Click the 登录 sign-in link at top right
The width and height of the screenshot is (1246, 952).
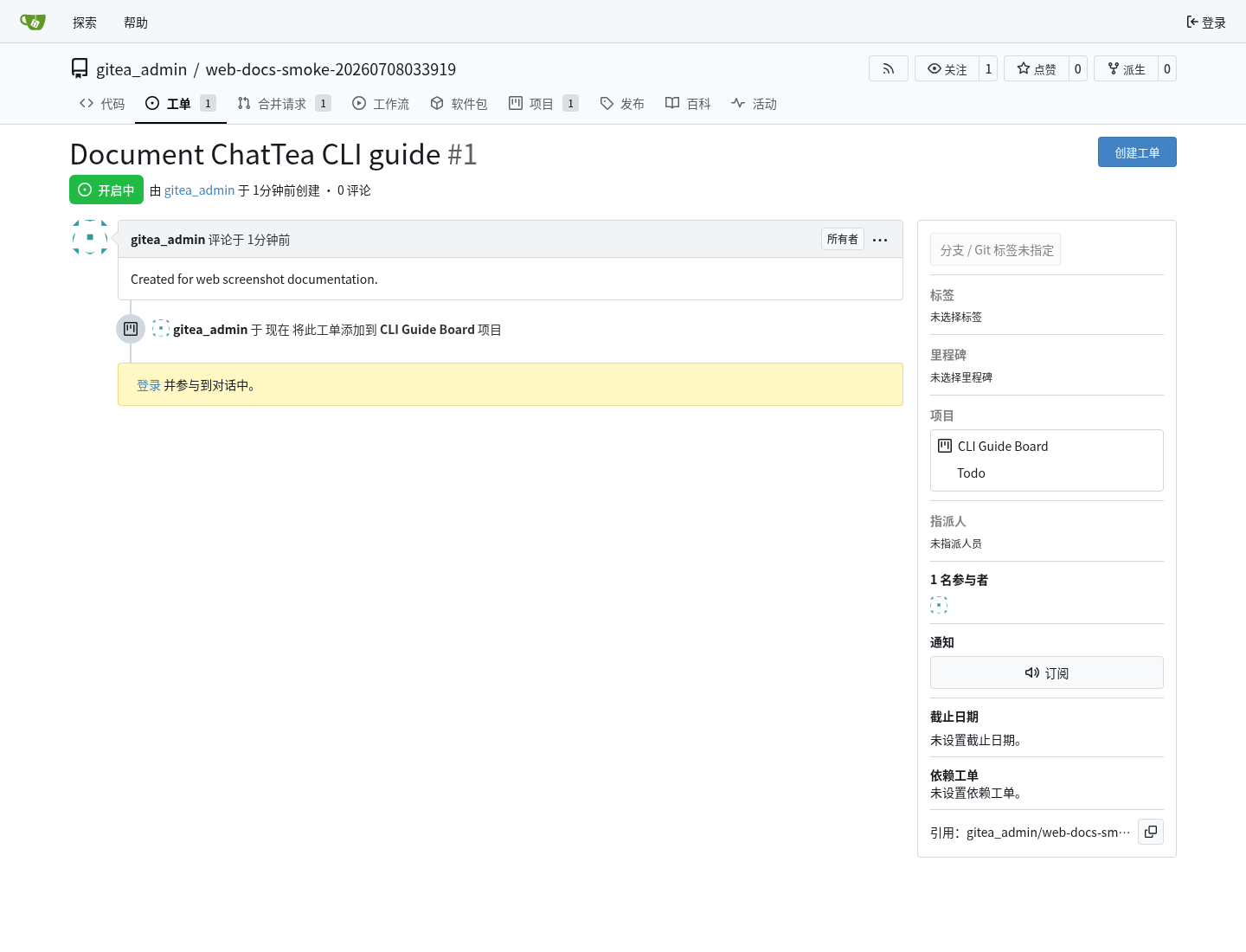tap(1206, 23)
